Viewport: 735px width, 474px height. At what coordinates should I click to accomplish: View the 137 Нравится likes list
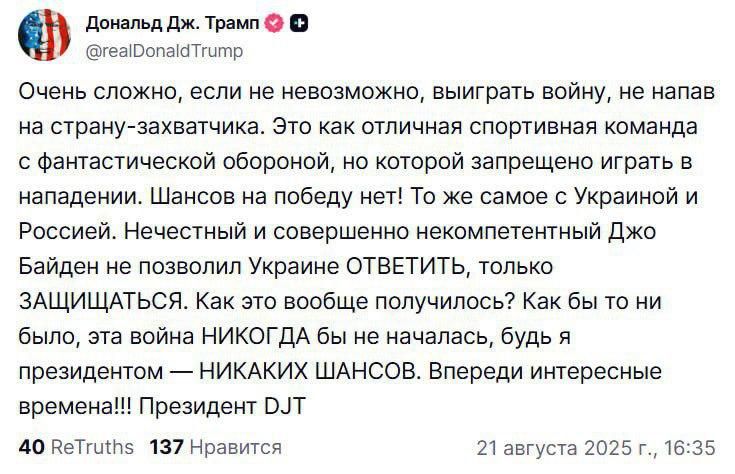coord(216,447)
